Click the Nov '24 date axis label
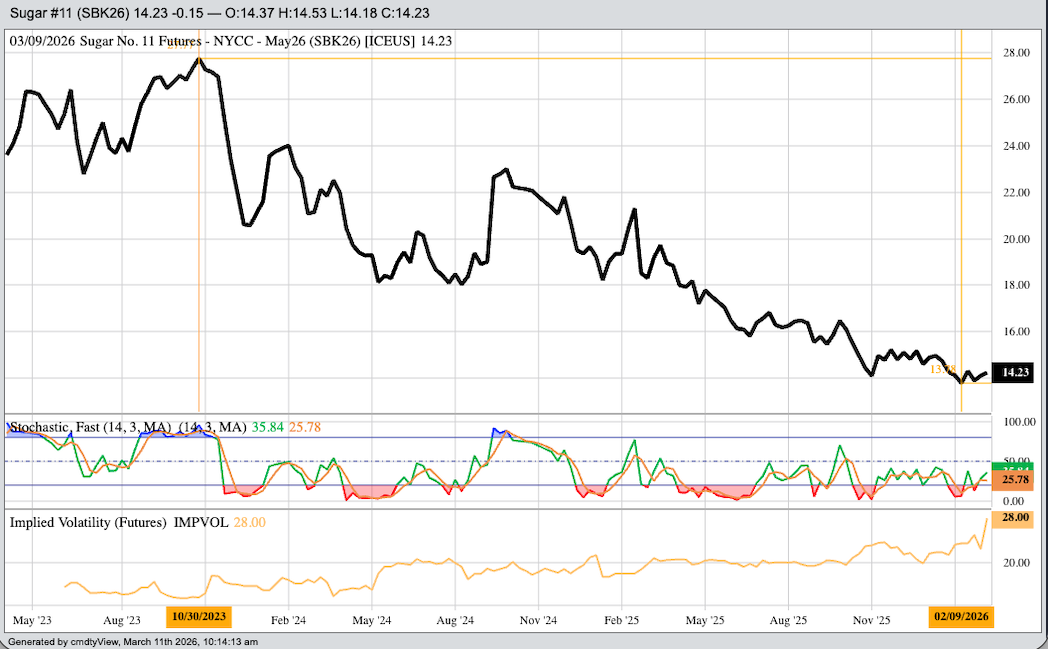The width and height of the screenshot is (1048, 649). click(538, 620)
